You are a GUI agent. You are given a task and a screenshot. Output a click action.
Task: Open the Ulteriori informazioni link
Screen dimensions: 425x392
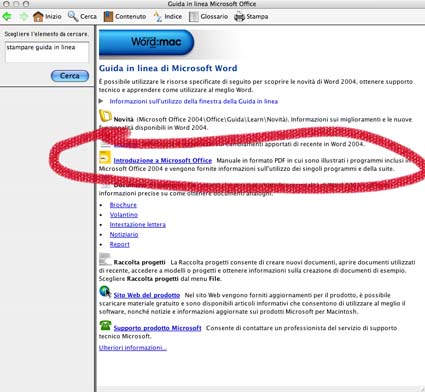133,348
